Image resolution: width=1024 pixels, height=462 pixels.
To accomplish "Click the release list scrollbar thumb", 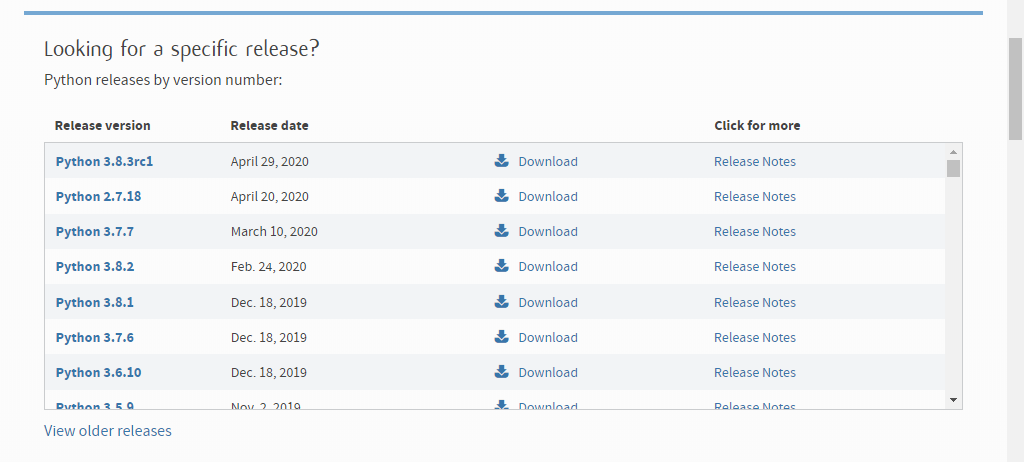I will [x=953, y=169].
